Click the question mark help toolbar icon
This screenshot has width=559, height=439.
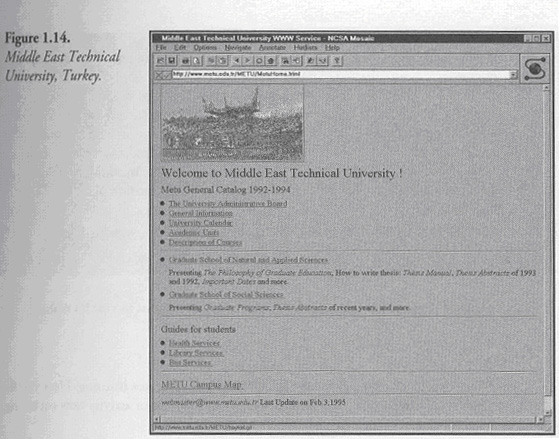click(x=337, y=61)
